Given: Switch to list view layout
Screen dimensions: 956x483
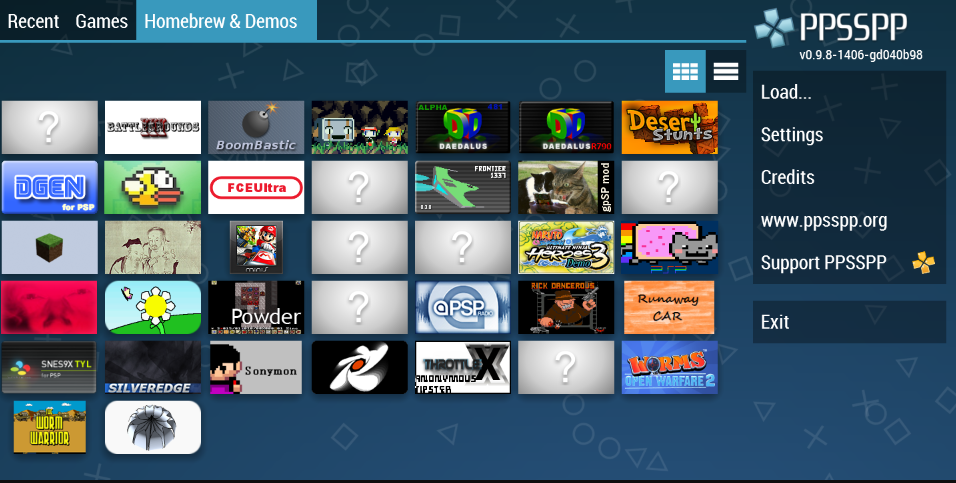Looking at the screenshot, I should (x=726, y=71).
